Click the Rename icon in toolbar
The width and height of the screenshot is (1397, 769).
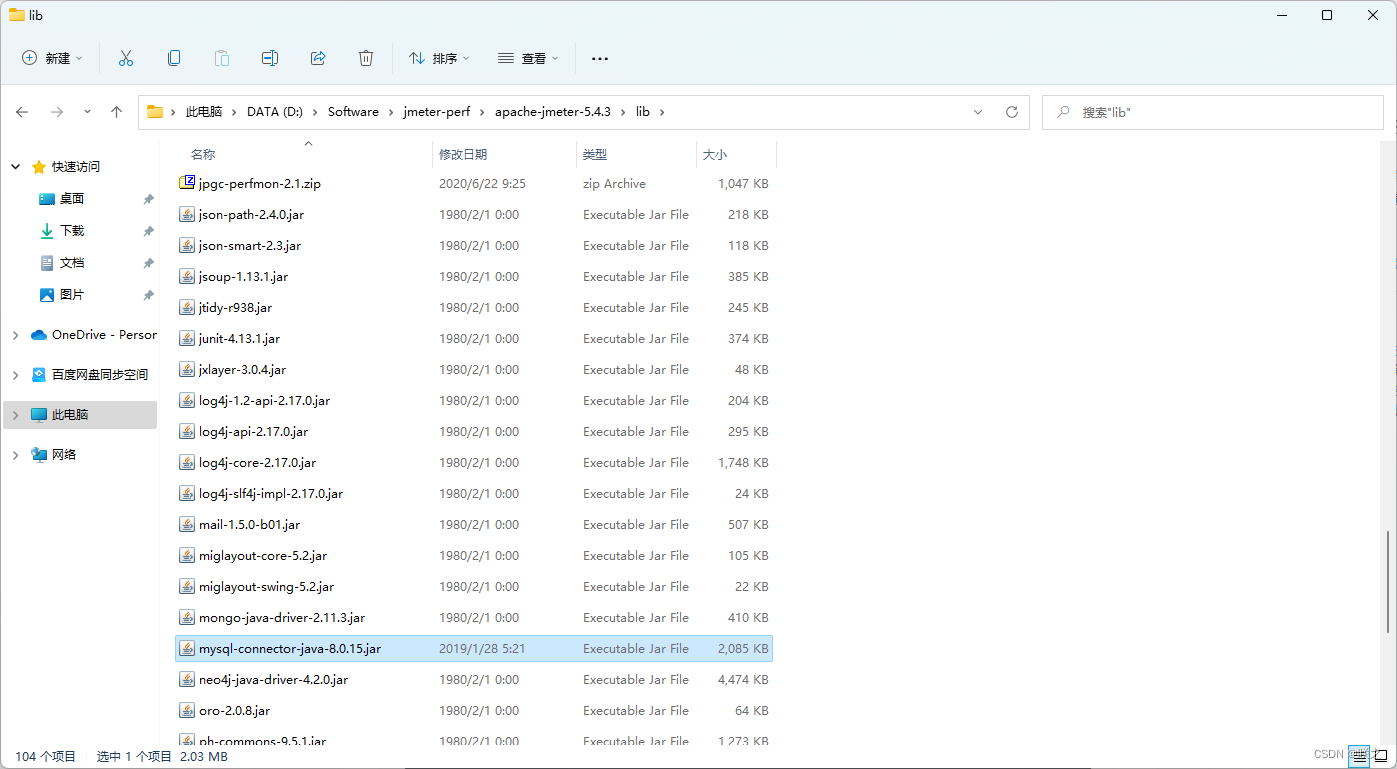point(270,58)
